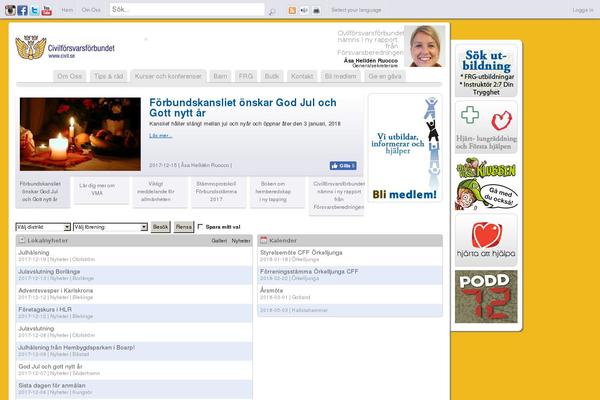The height and width of the screenshot is (400, 600).
Task: Open the YouTube icon in top bar
Action: [x=47, y=10]
